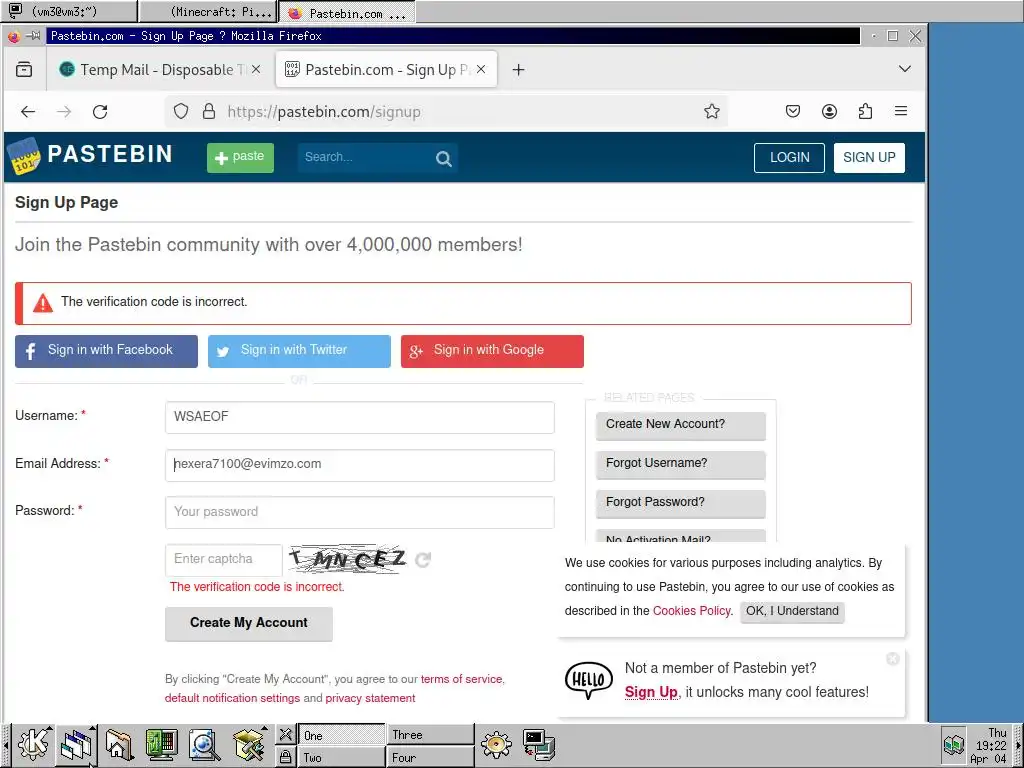Expand the list all tabs chevron
This screenshot has width=1024, height=768.
click(904, 69)
